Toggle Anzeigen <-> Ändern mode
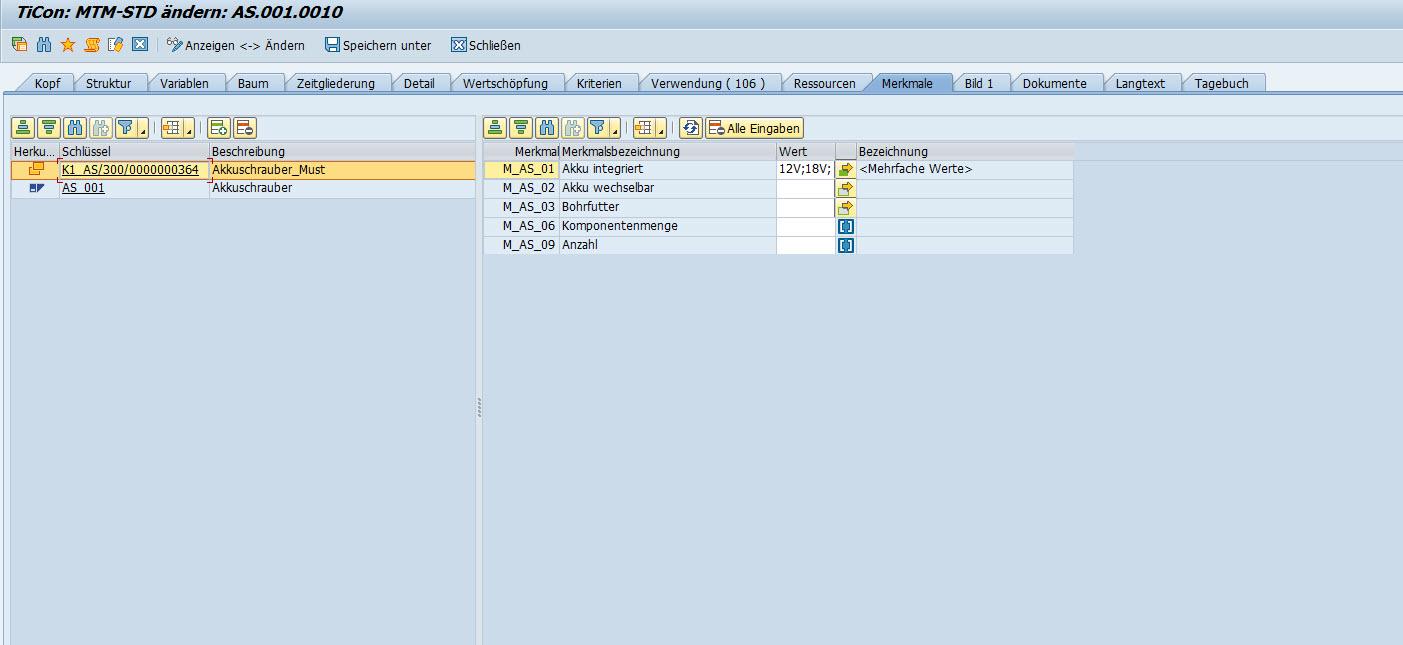This screenshot has width=1403, height=645. click(x=235, y=45)
